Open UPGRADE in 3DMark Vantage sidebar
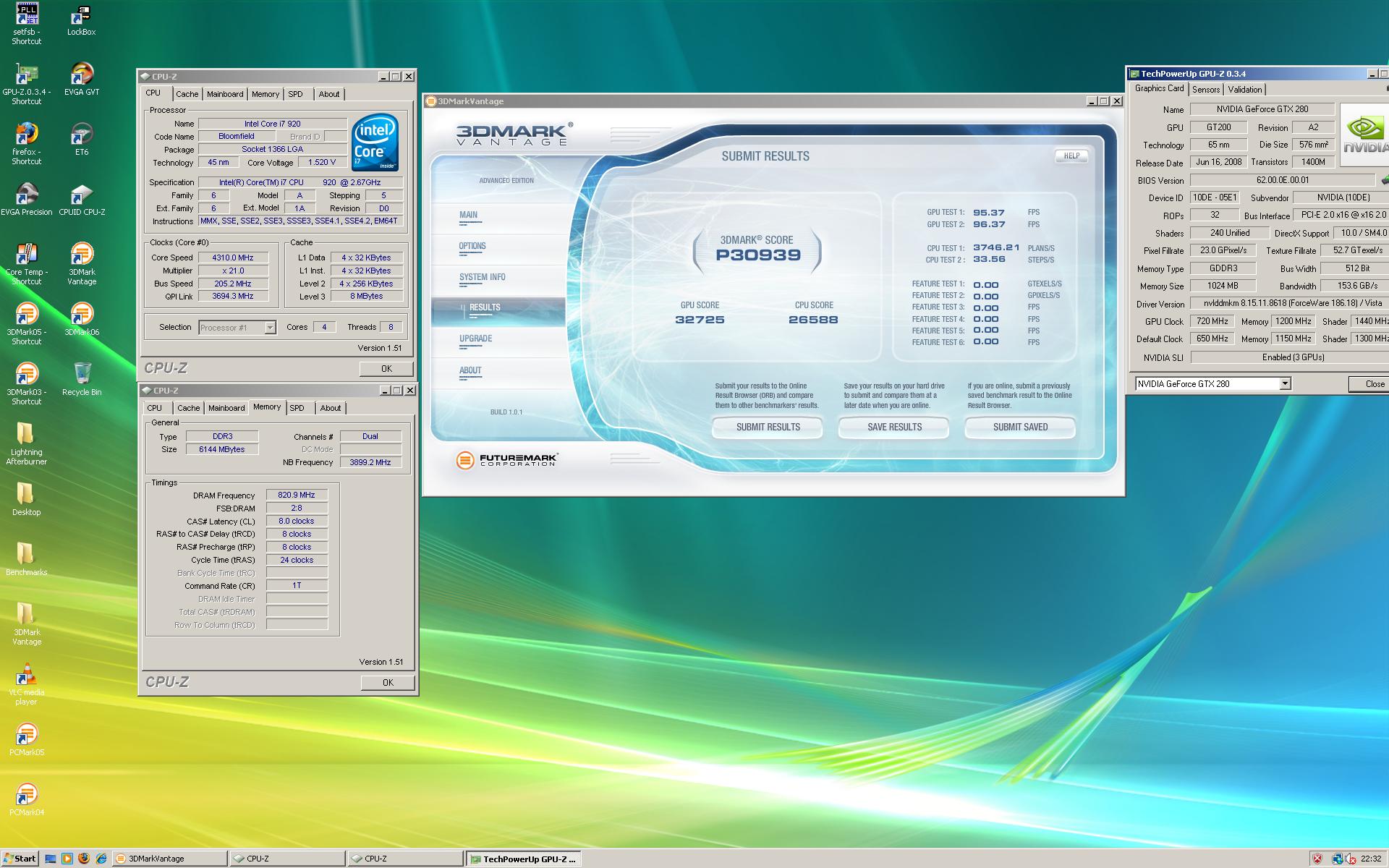This screenshot has height=868, width=1389. click(x=475, y=339)
